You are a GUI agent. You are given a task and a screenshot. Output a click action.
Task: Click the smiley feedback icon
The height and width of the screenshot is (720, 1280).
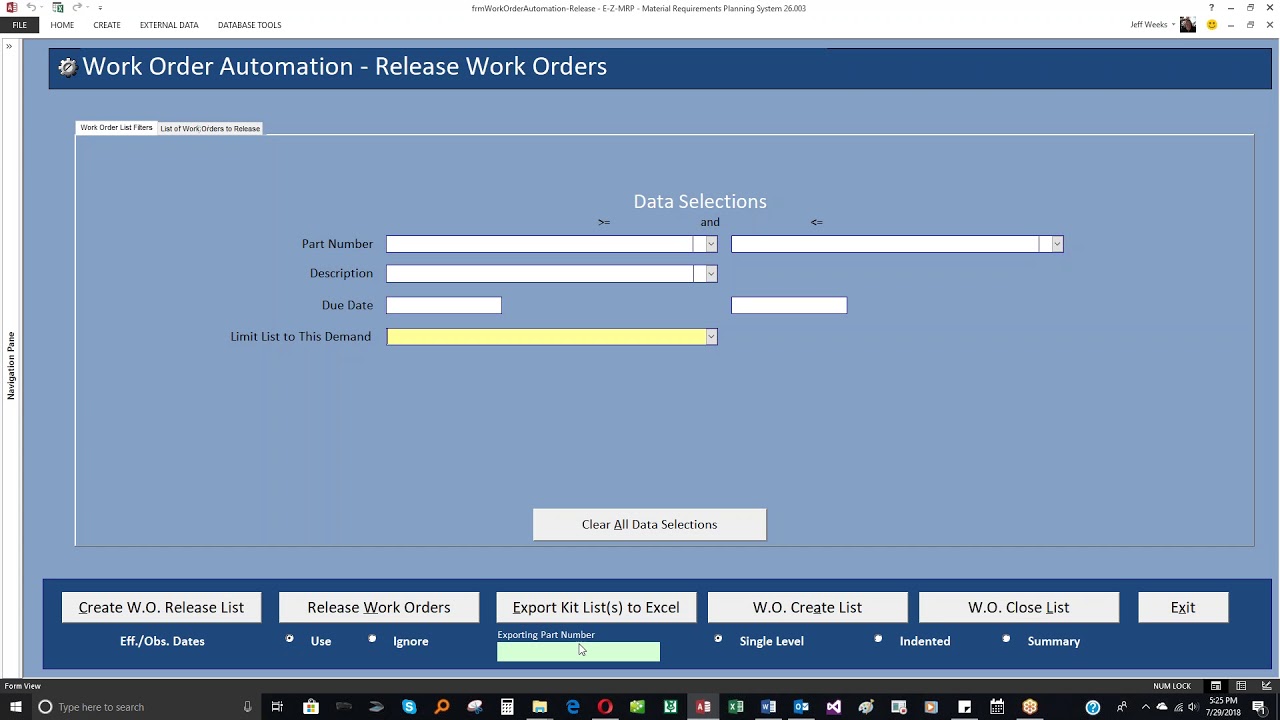pyautogui.click(x=1212, y=25)
